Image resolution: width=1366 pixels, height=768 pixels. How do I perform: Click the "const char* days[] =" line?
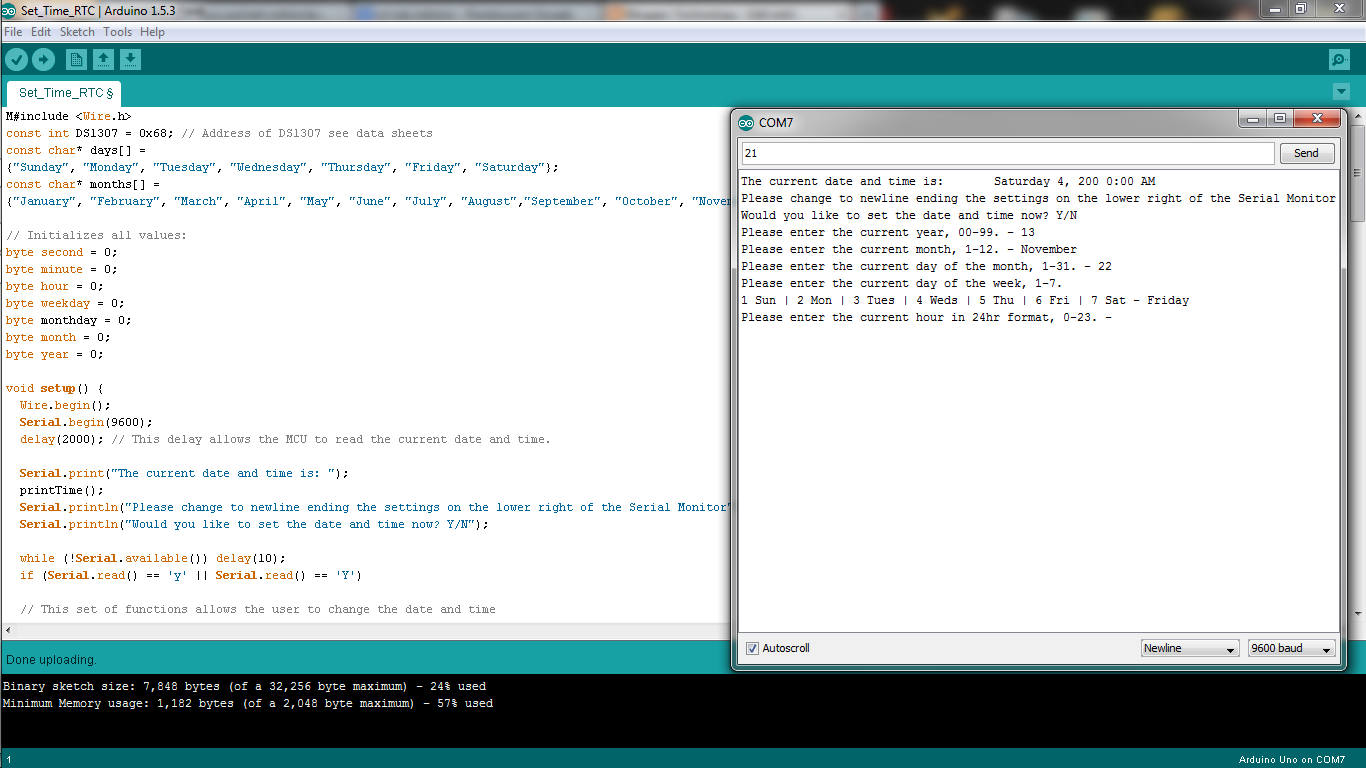pos(76,151)
